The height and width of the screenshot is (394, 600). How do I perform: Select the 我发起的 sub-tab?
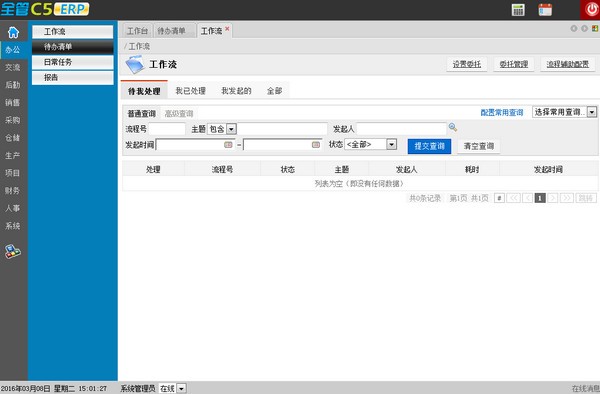[x=236, y=91]
